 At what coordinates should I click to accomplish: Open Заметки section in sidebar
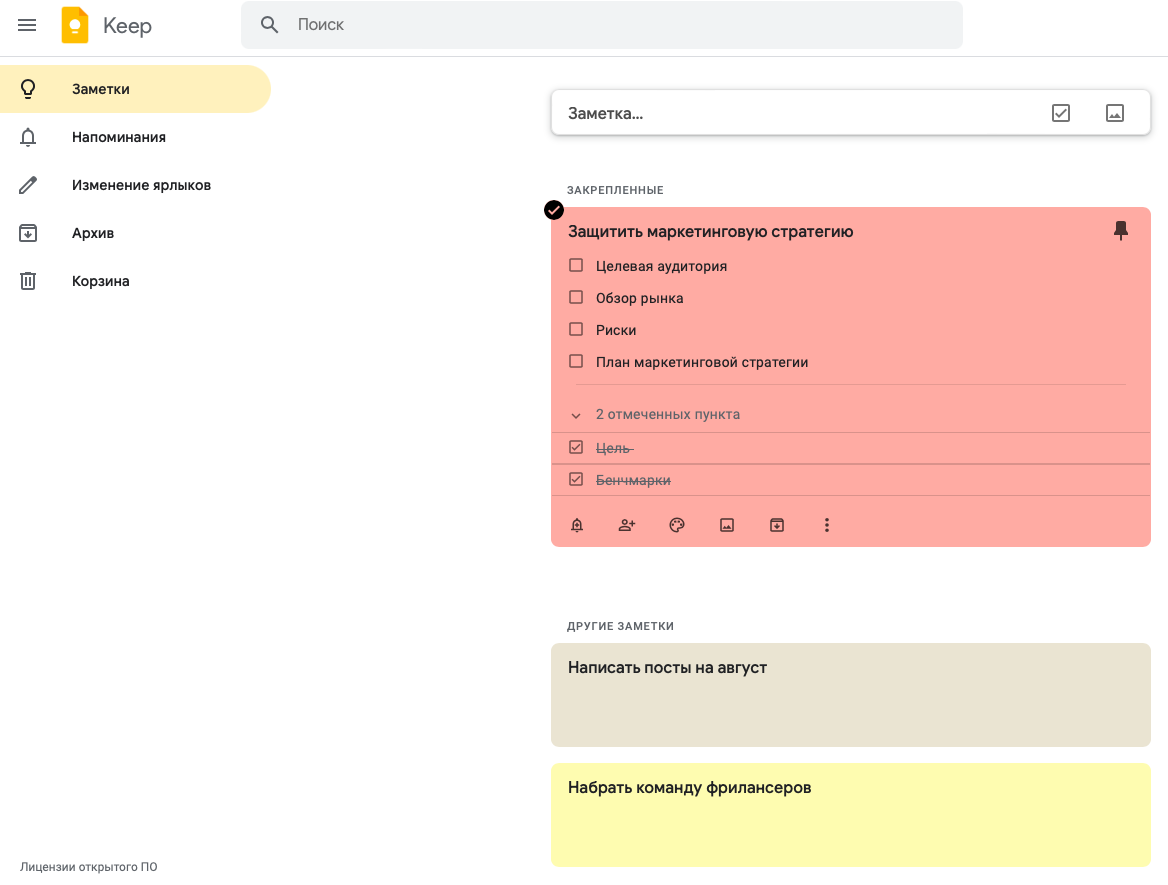[135, 89]
